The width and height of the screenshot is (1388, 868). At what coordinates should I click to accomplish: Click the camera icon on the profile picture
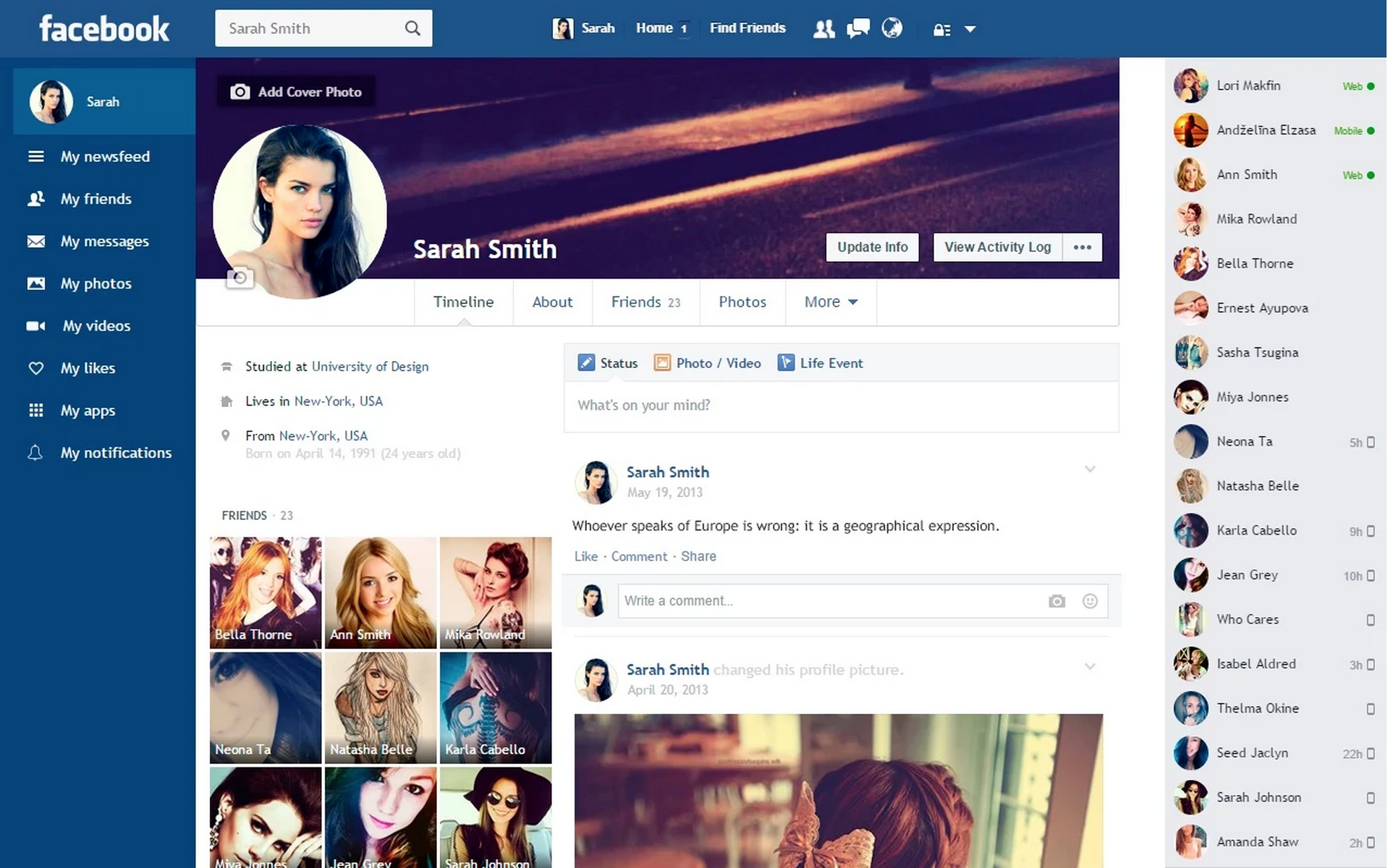pos(239,277)
